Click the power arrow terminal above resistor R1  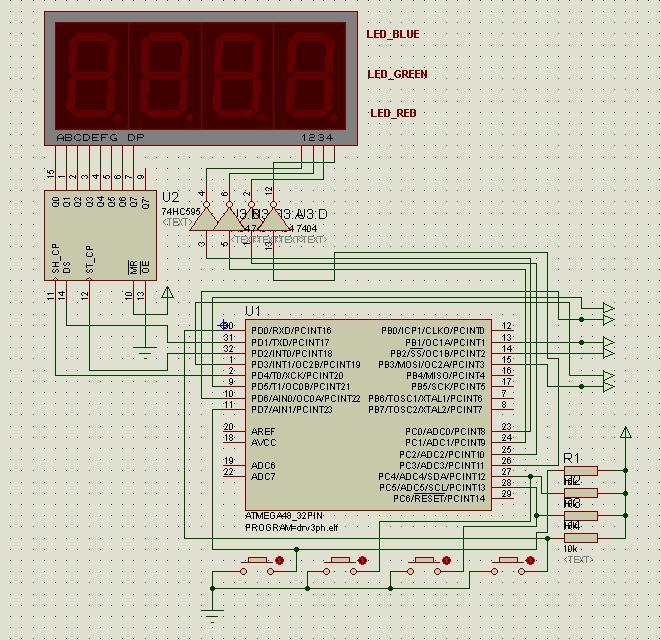coord(626,432)
